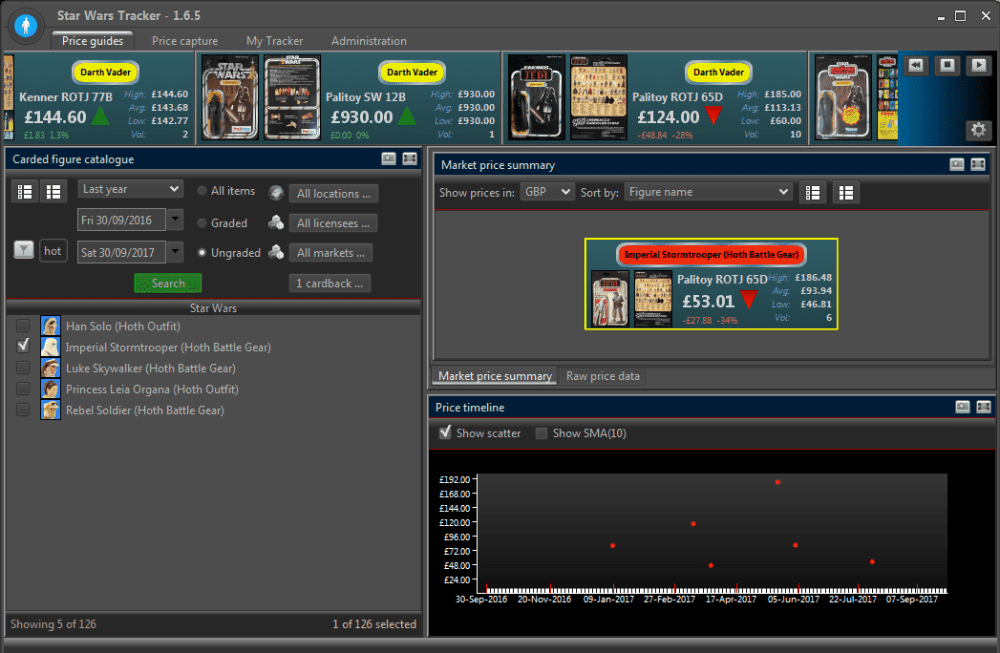Maximize the Market price summary panel
This screenshot has width=1000, height=653.
pos(978,165)
